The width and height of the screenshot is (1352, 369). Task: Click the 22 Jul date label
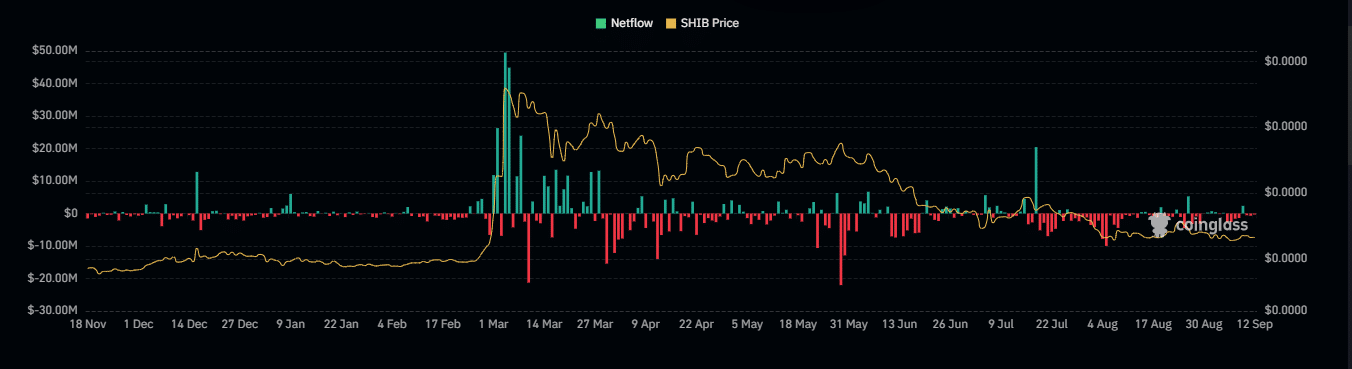click(1052, 324)
